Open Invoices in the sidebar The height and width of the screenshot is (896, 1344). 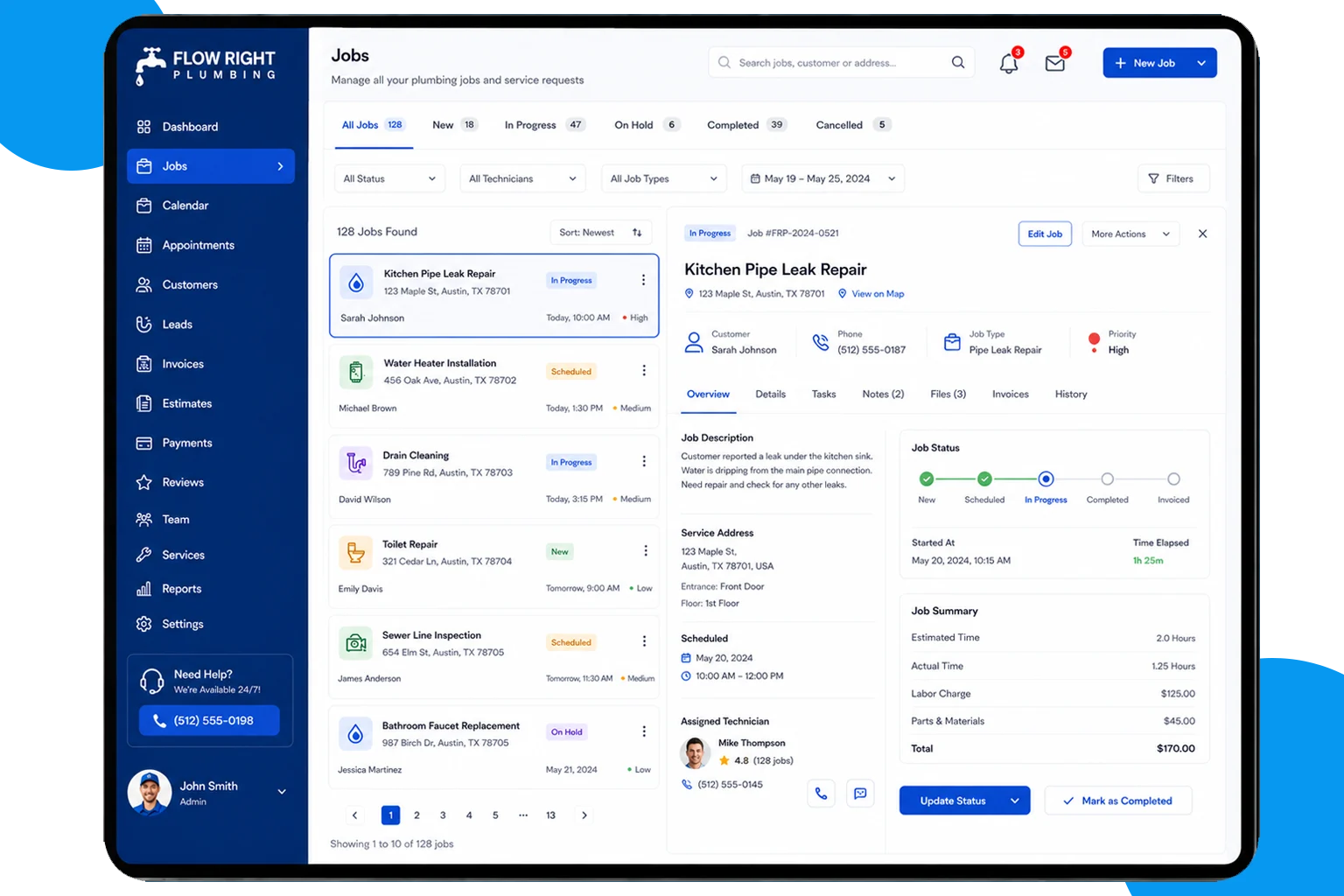(211, 364)
